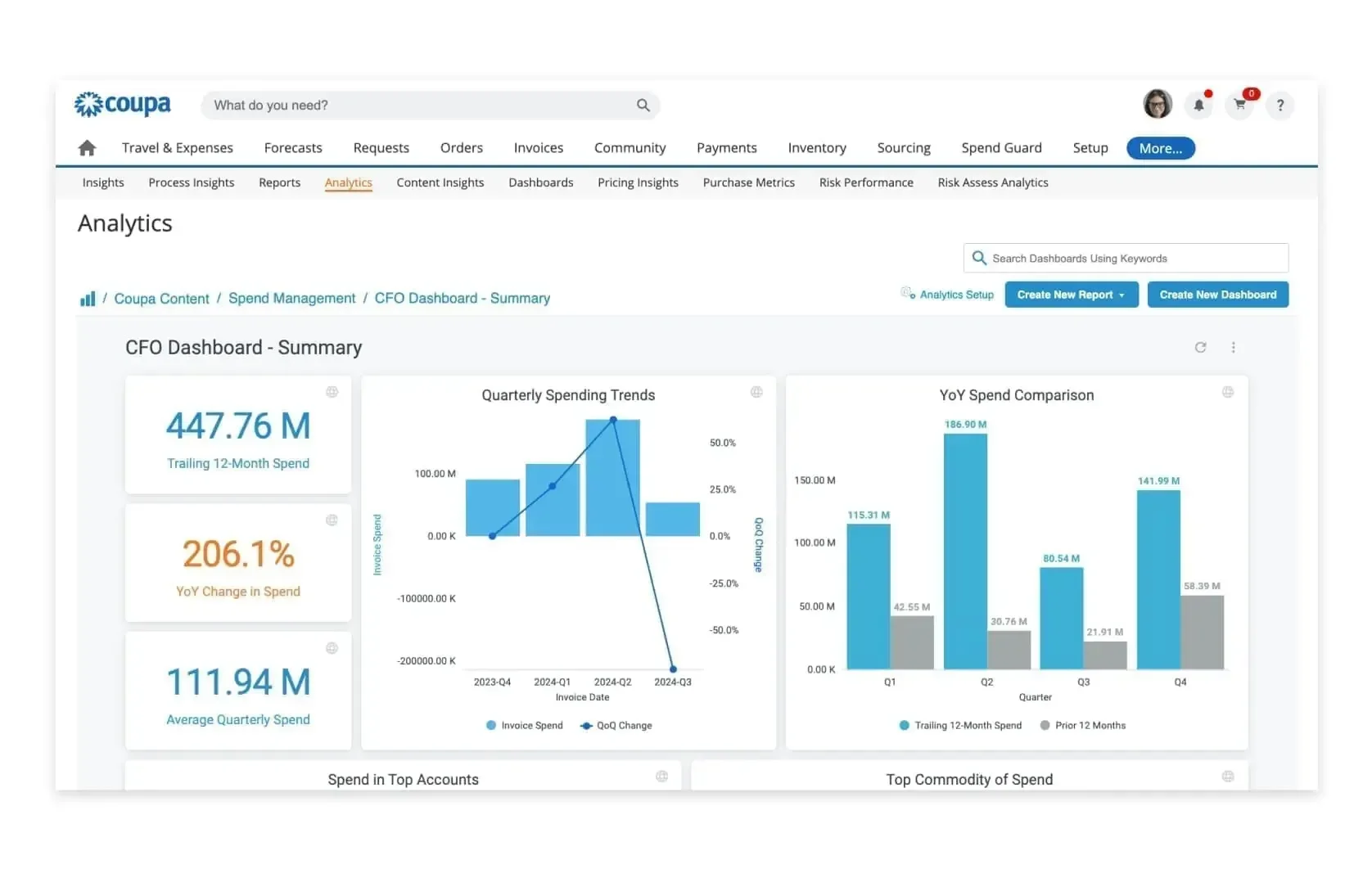
Task: Open the shopping cart icon
Action: coord(1239,106)
